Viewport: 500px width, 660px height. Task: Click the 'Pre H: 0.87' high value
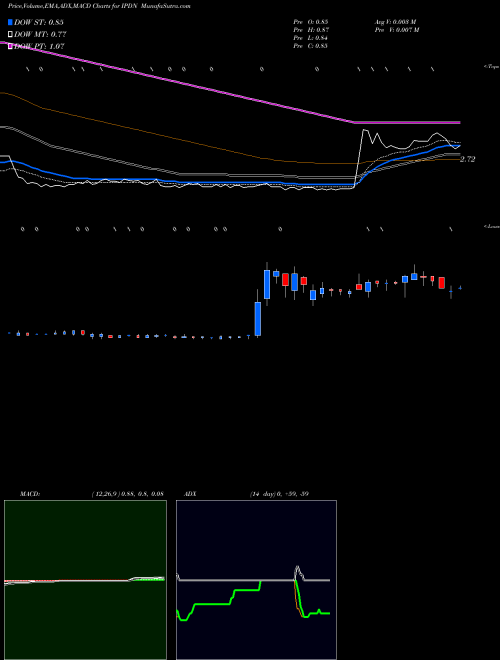coord(311,30)
